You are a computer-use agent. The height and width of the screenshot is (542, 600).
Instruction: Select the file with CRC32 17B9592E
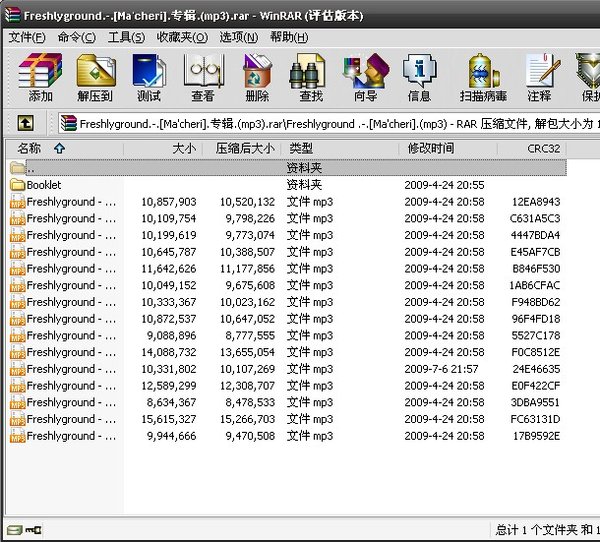point(286,436)
